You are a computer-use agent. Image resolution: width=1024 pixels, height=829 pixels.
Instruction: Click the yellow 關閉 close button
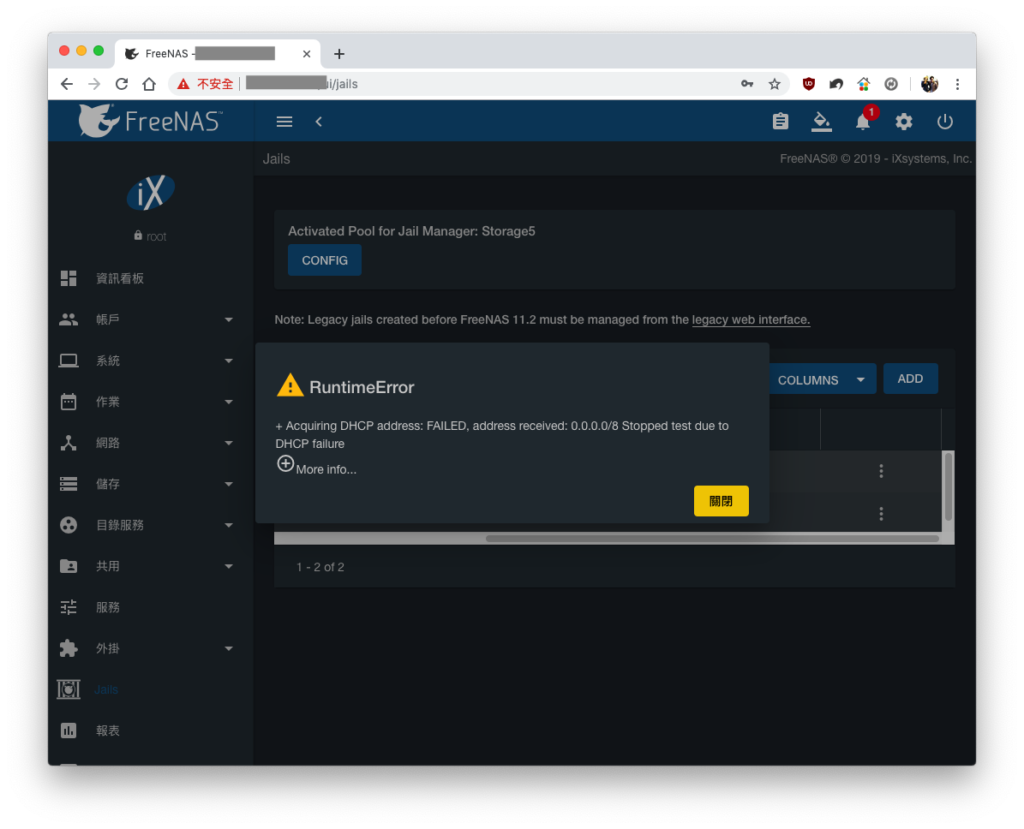pyautogui.click(x=721, y=501)
